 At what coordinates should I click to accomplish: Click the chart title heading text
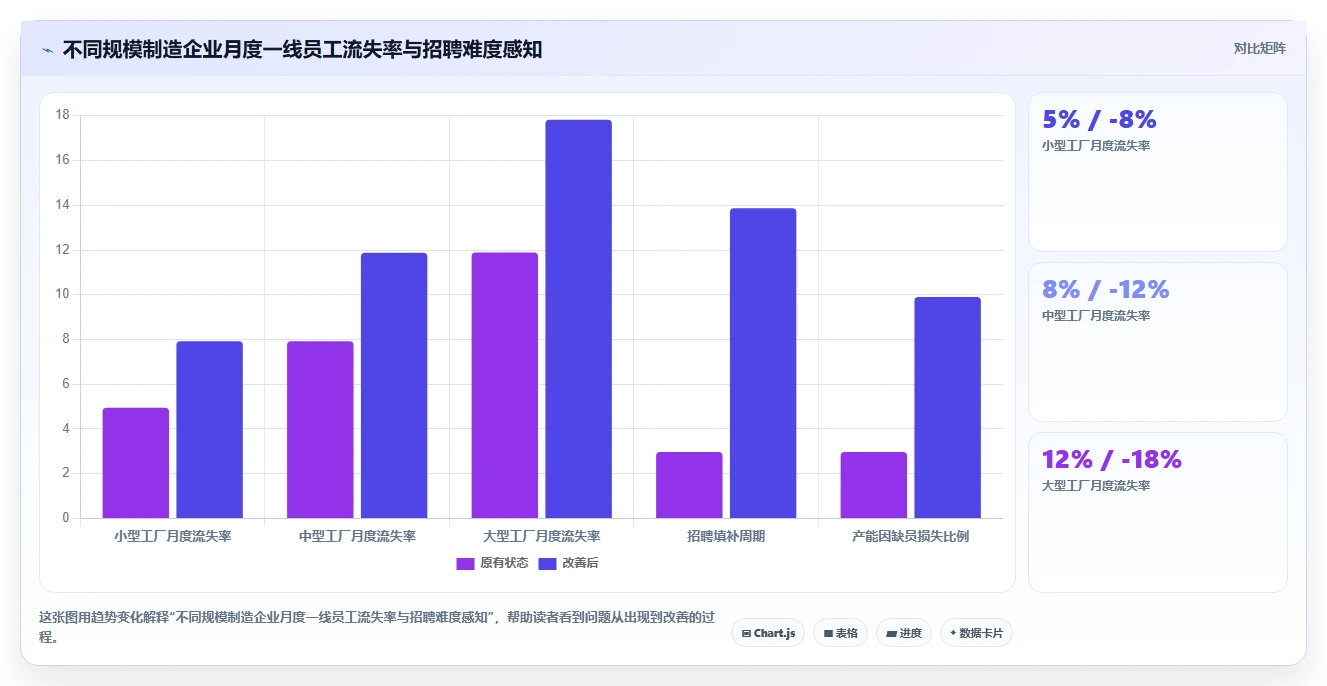click(302, 49)
